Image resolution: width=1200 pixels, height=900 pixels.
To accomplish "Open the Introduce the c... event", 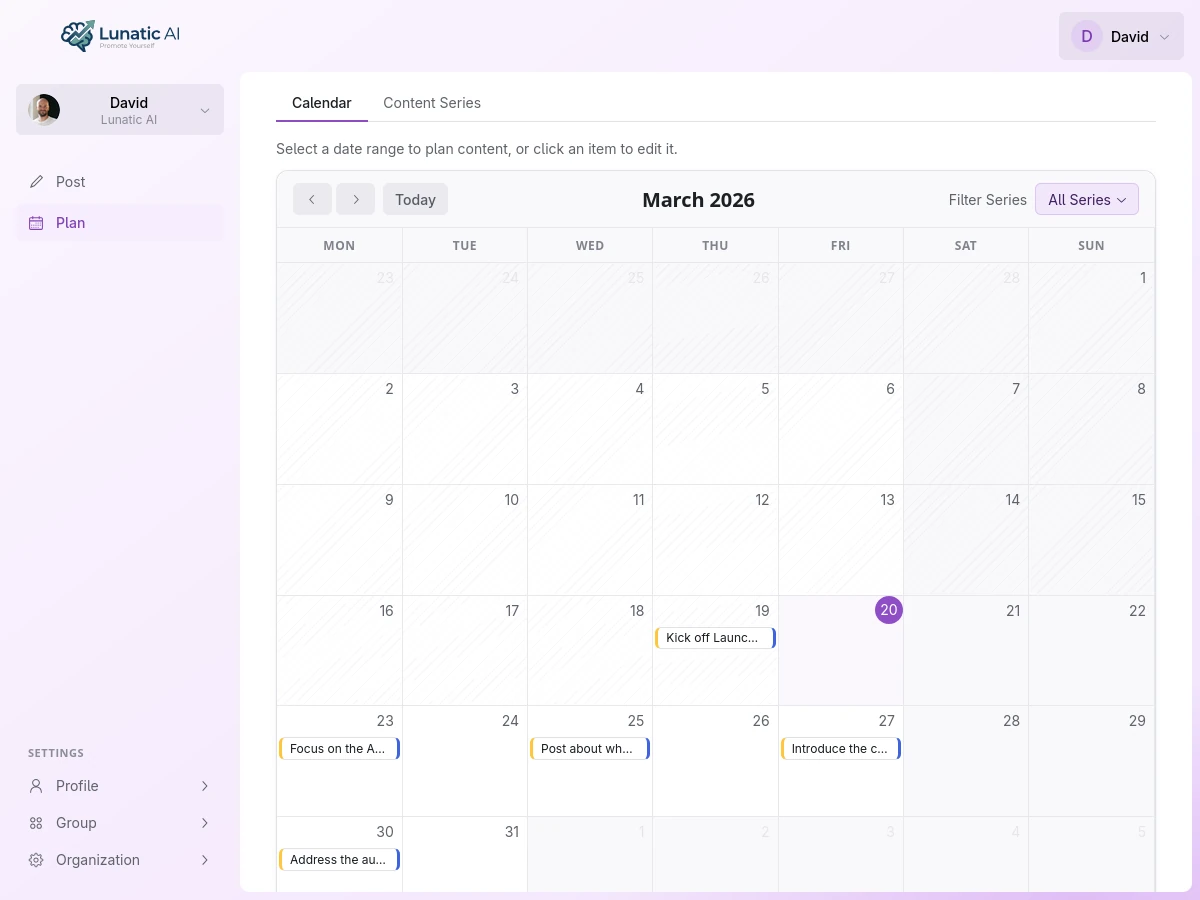I will (x=841, y=748).
